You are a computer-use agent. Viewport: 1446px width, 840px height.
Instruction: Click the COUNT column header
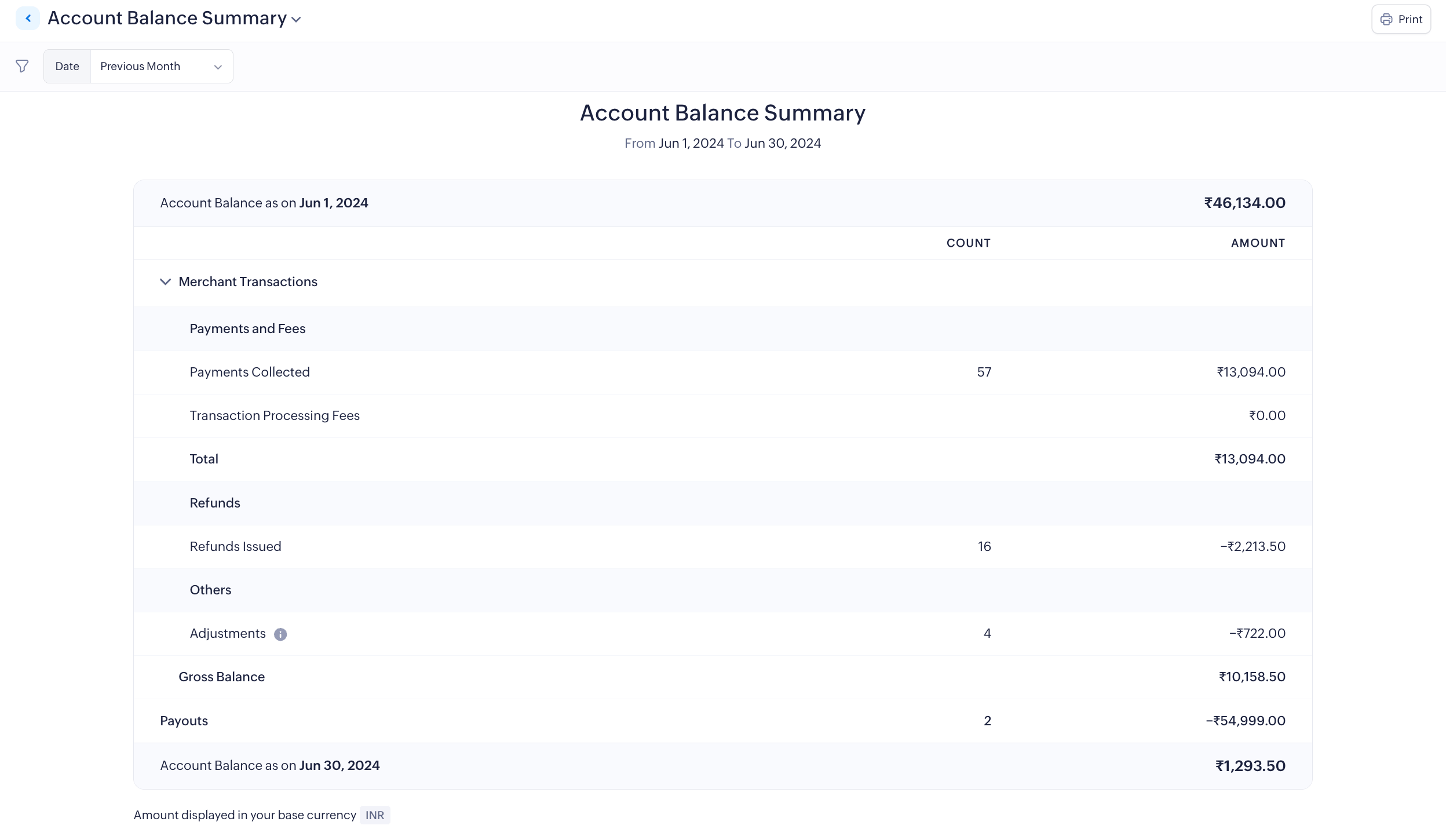(x=968, y=243)
